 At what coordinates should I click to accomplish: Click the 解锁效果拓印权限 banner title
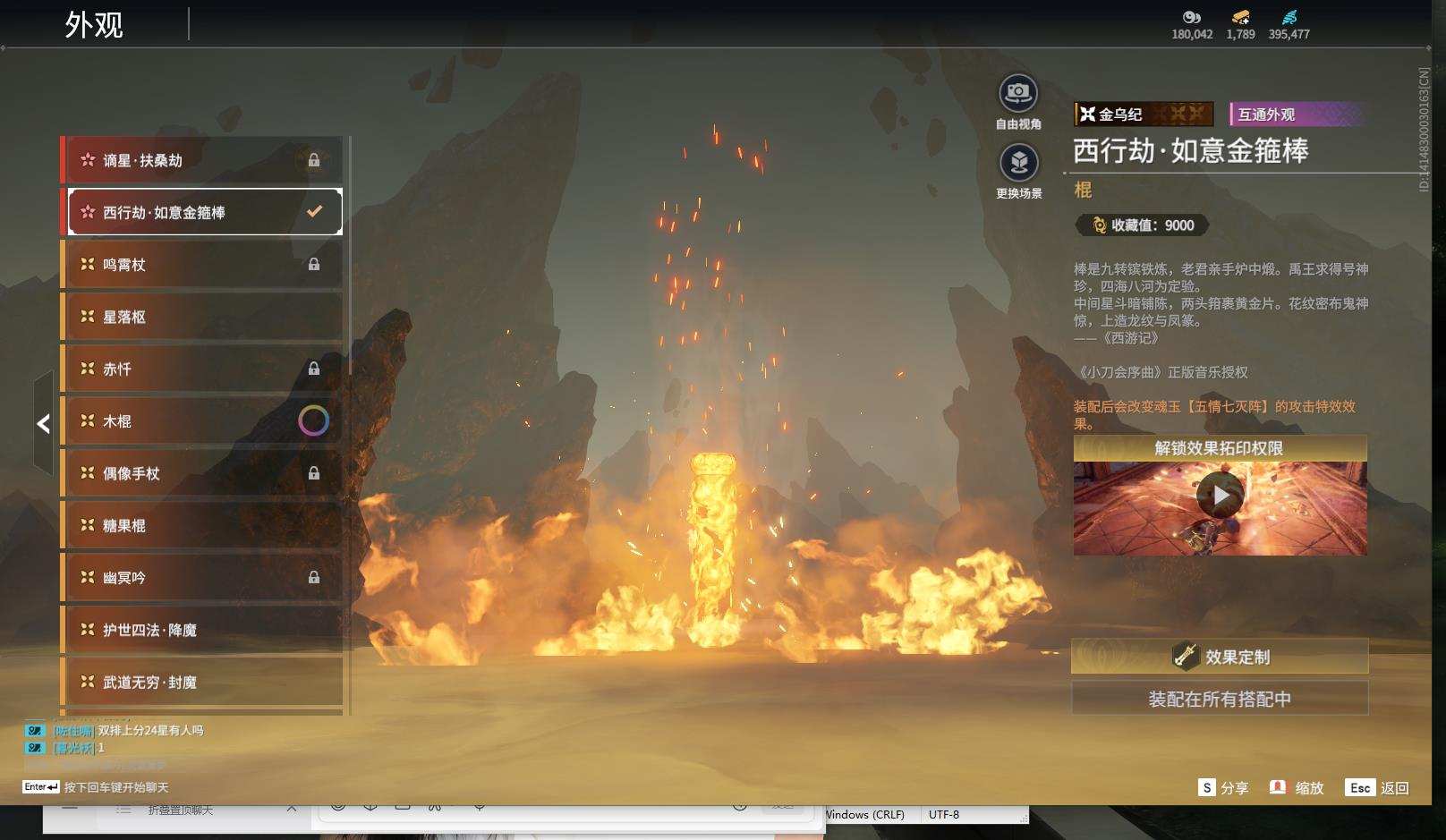coord(1220,448)
